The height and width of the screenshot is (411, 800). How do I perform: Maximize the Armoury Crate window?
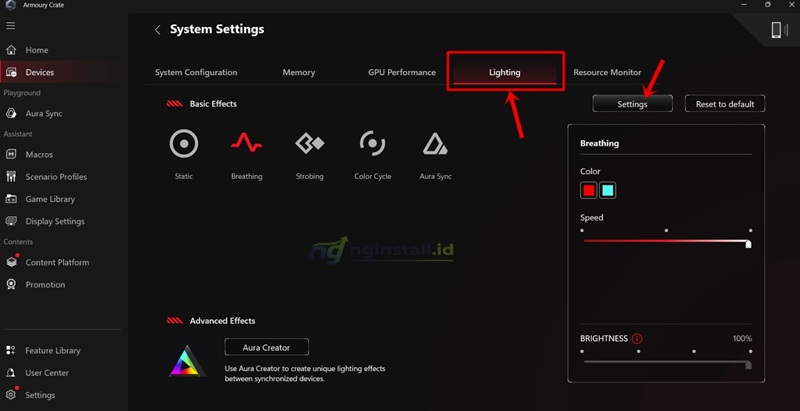tap(768, 5)
